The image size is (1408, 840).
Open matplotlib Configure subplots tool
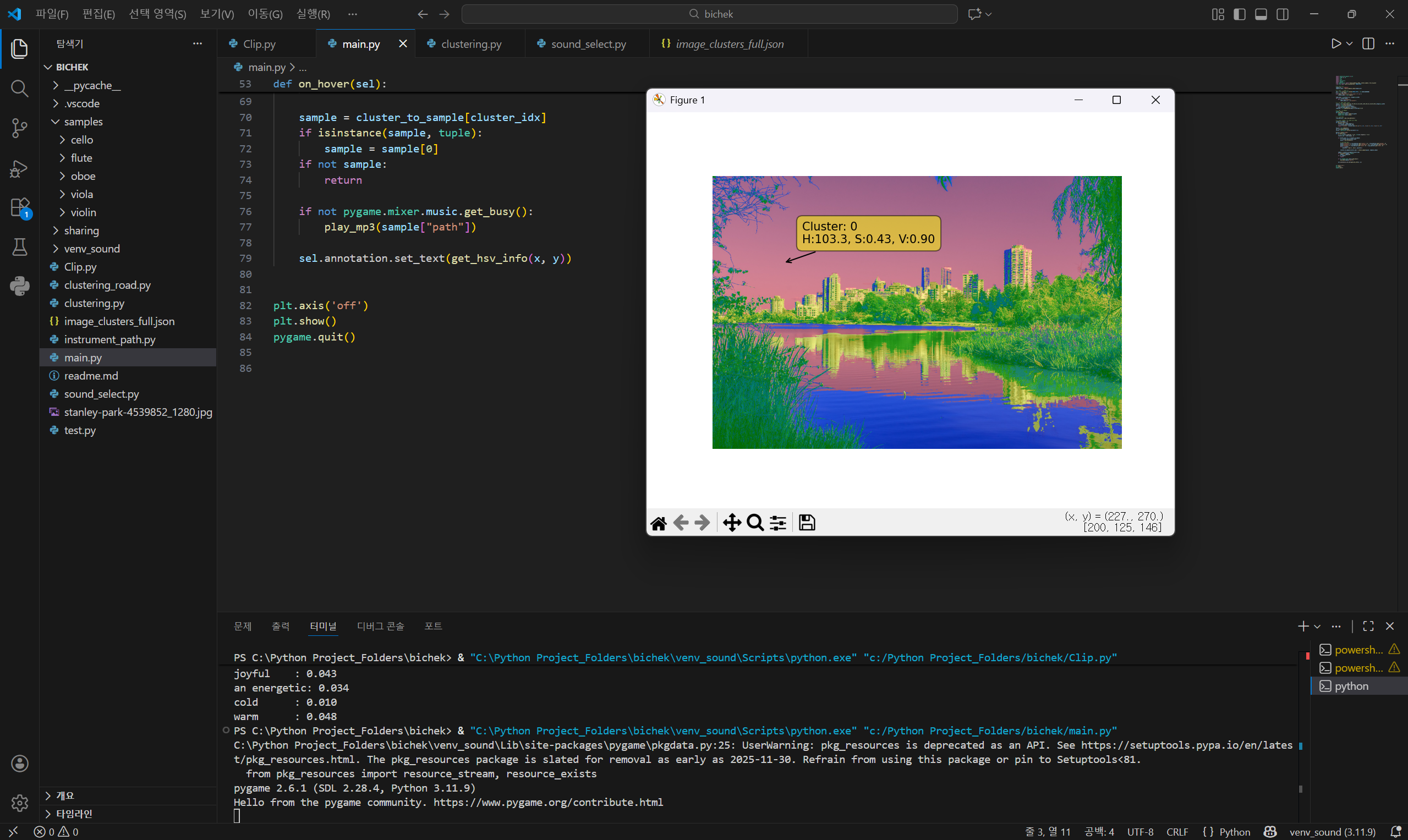coord(779,523)
